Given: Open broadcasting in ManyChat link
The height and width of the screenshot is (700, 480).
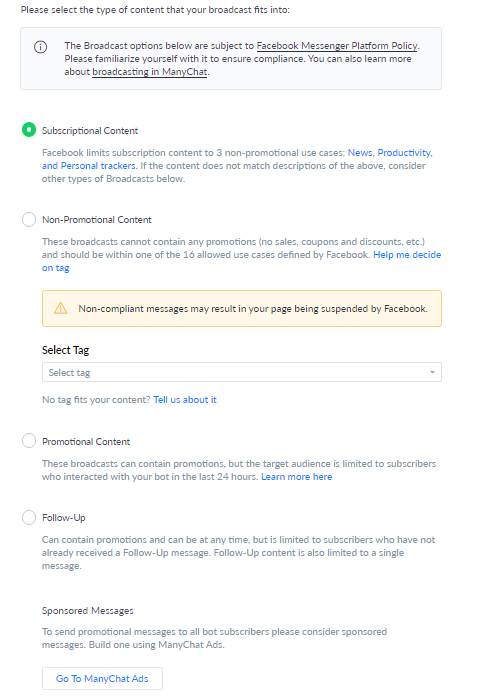Looking at the screenshot, I should 150,72.
